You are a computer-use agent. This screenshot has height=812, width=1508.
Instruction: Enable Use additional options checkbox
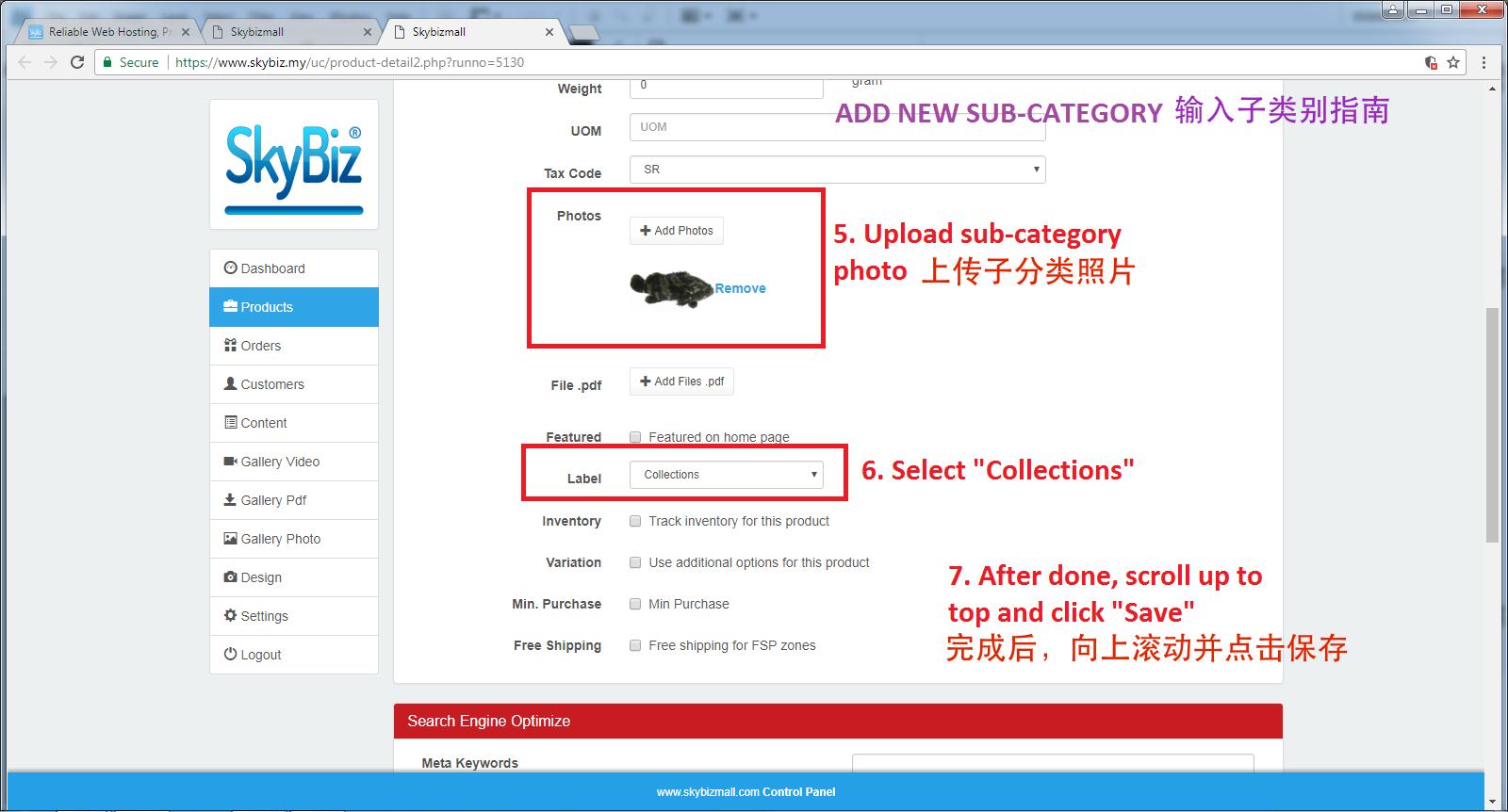tap(635, 562)
